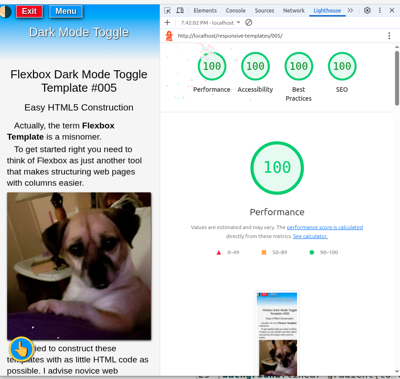Open the 'See calculator' link
This screenshot has width=400, height=379.
pyautogui.click(x=310, y=236)
